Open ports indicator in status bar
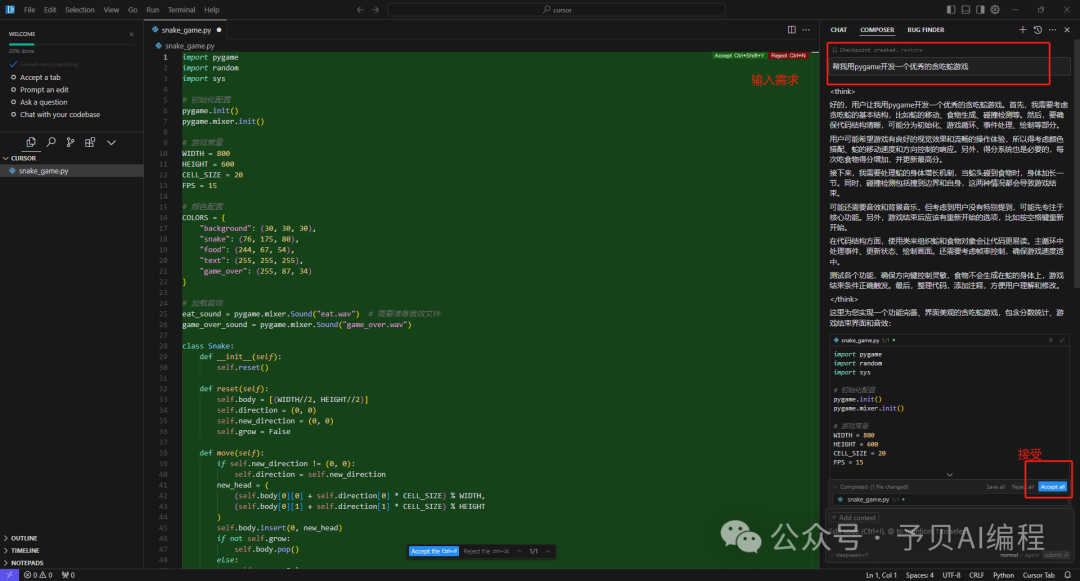This screenshot has width=1080, height=581. click(x=68, y=575)
